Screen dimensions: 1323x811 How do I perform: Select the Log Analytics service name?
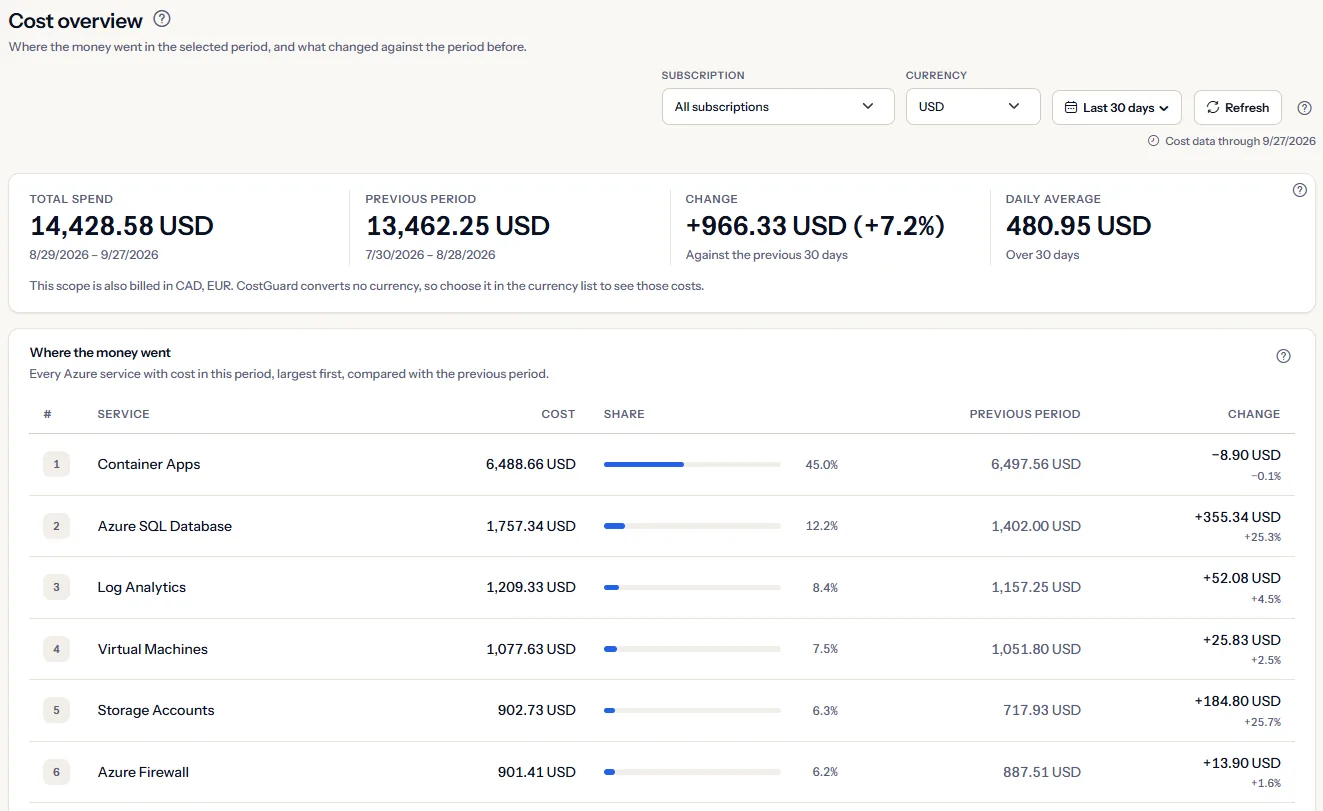[x=142, y=587]
